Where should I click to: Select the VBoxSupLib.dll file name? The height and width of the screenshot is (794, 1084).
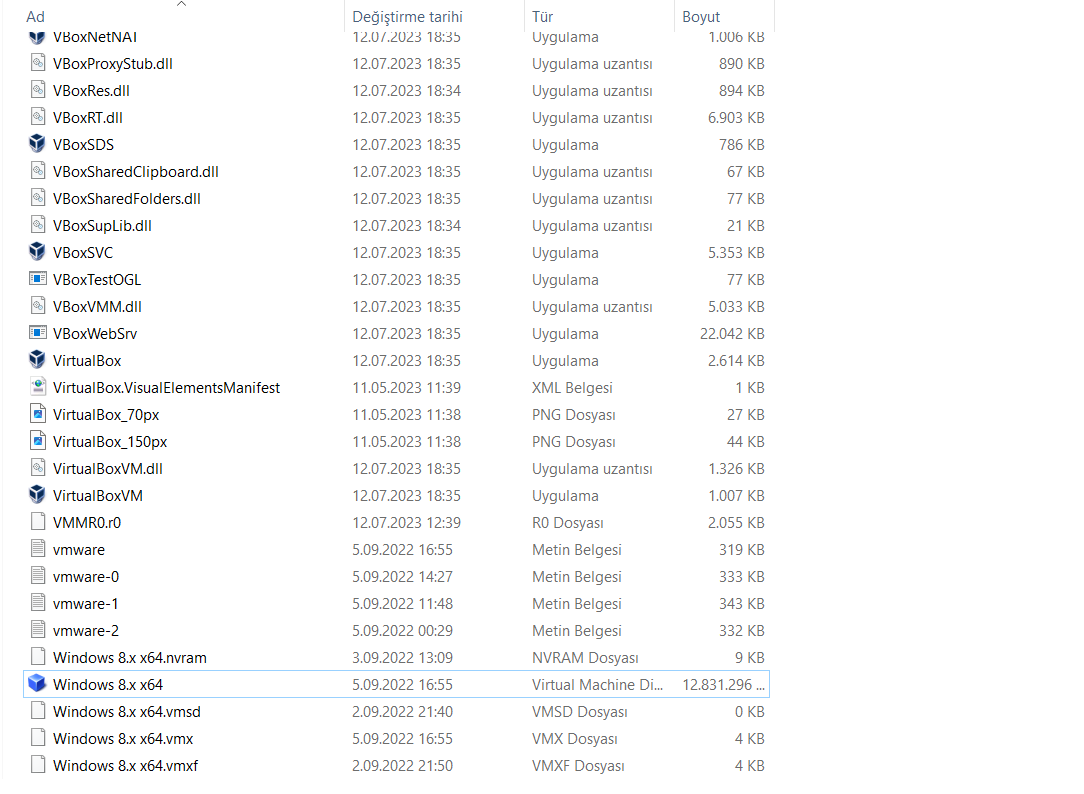102,225
